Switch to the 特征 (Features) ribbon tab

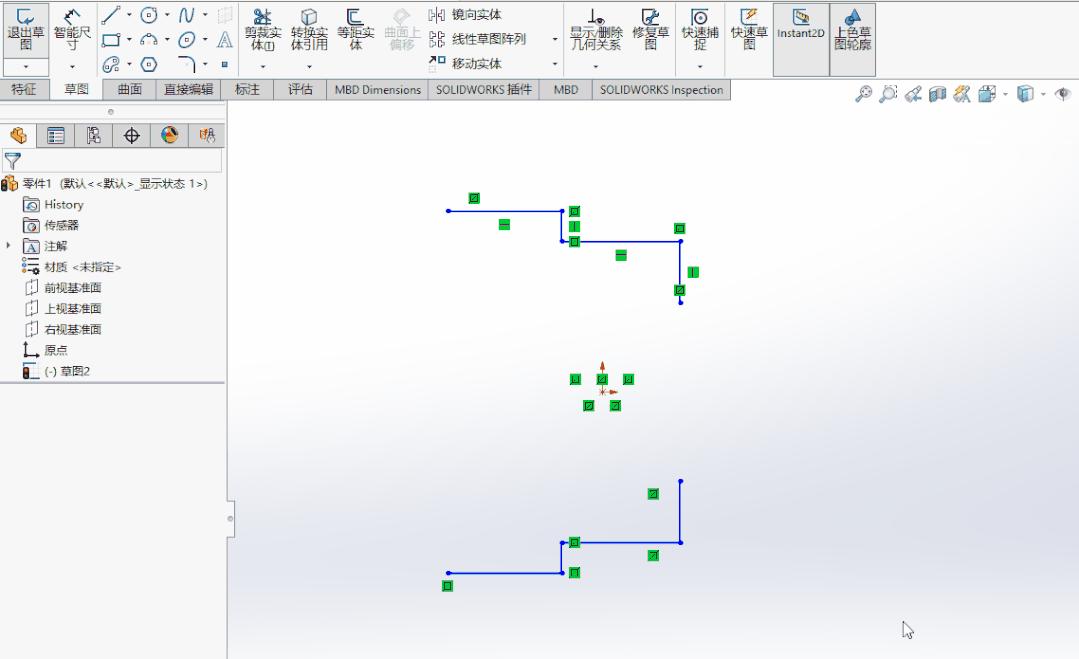point(26,89)
